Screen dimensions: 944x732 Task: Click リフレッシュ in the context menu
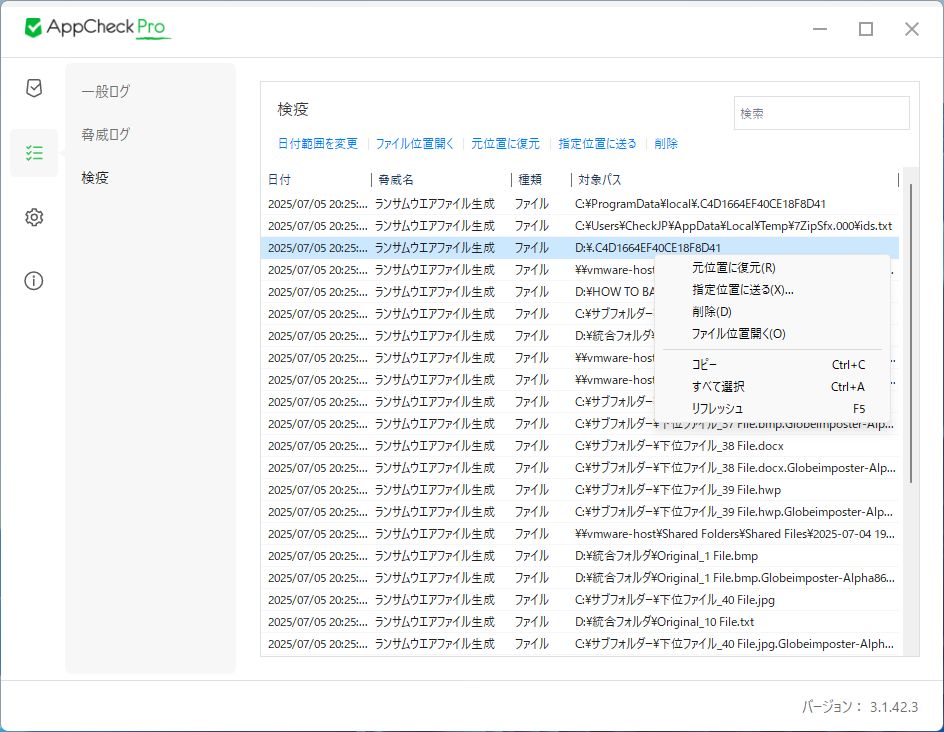click(x=717, y=409)
